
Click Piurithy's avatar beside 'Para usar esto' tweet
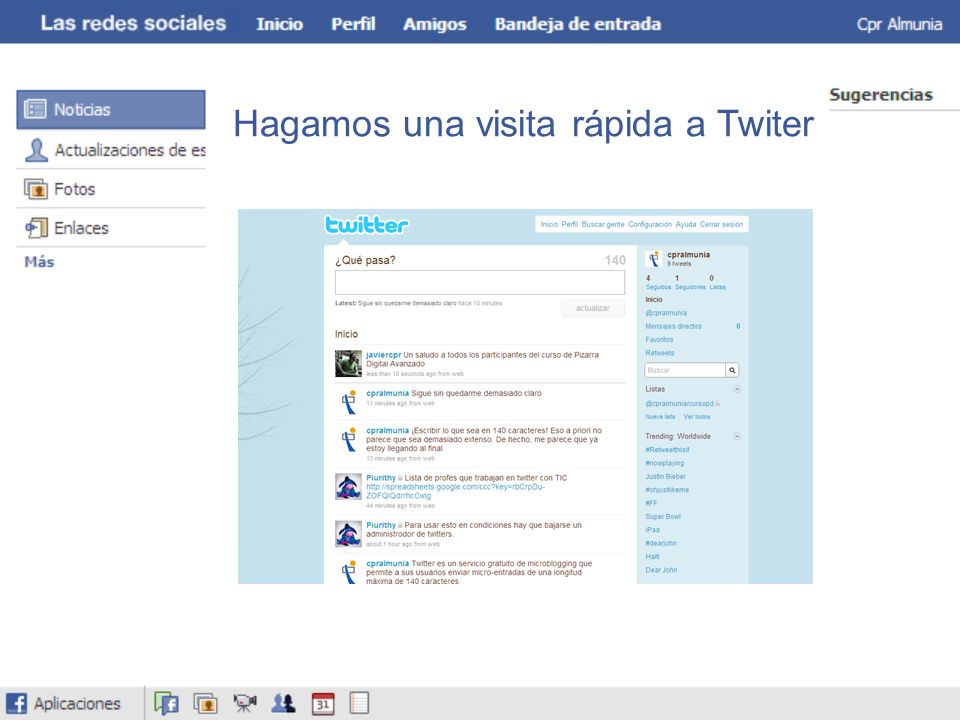pyautogui.click(x=348, y=534)
